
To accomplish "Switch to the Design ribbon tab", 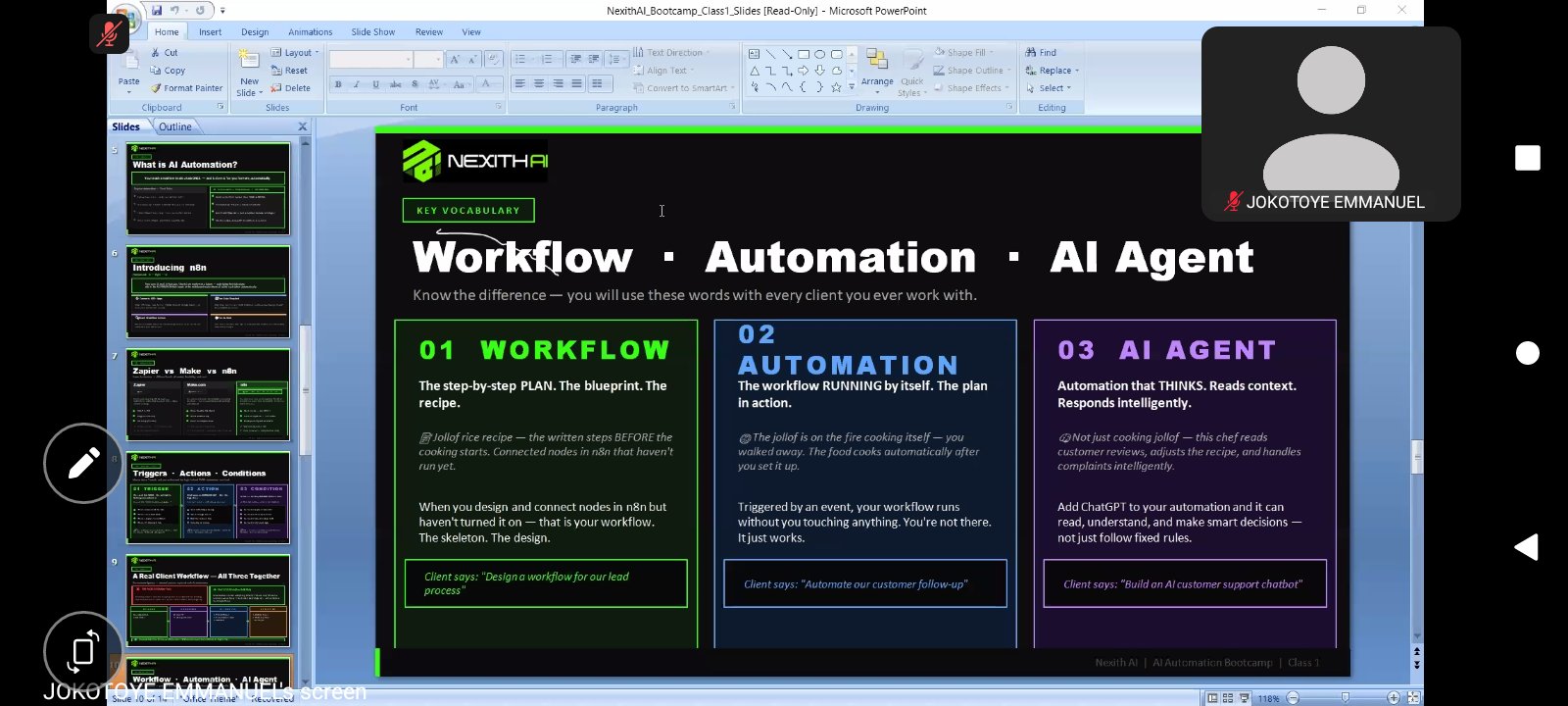I will (x=255, y=31).
